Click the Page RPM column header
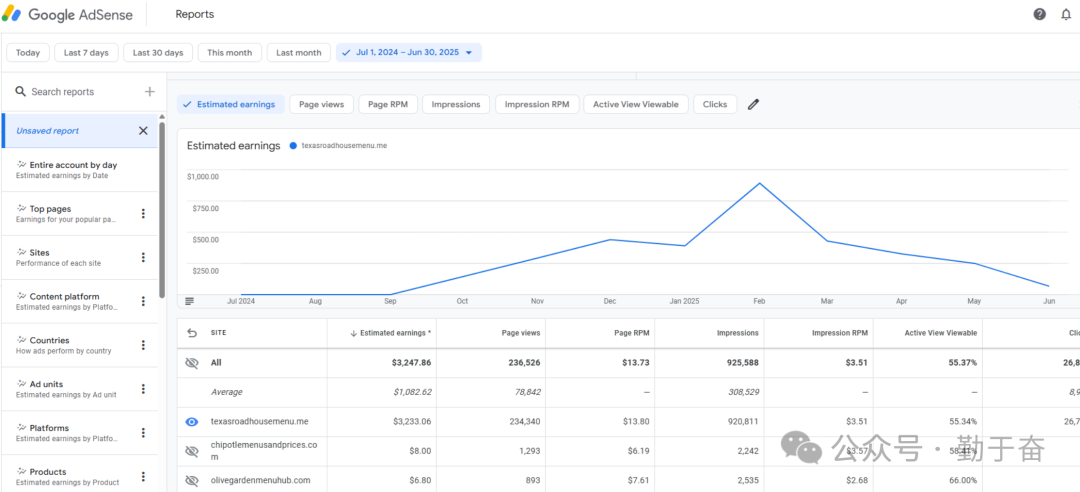This screenshot has width=1080, height=492. click(632, 333)
